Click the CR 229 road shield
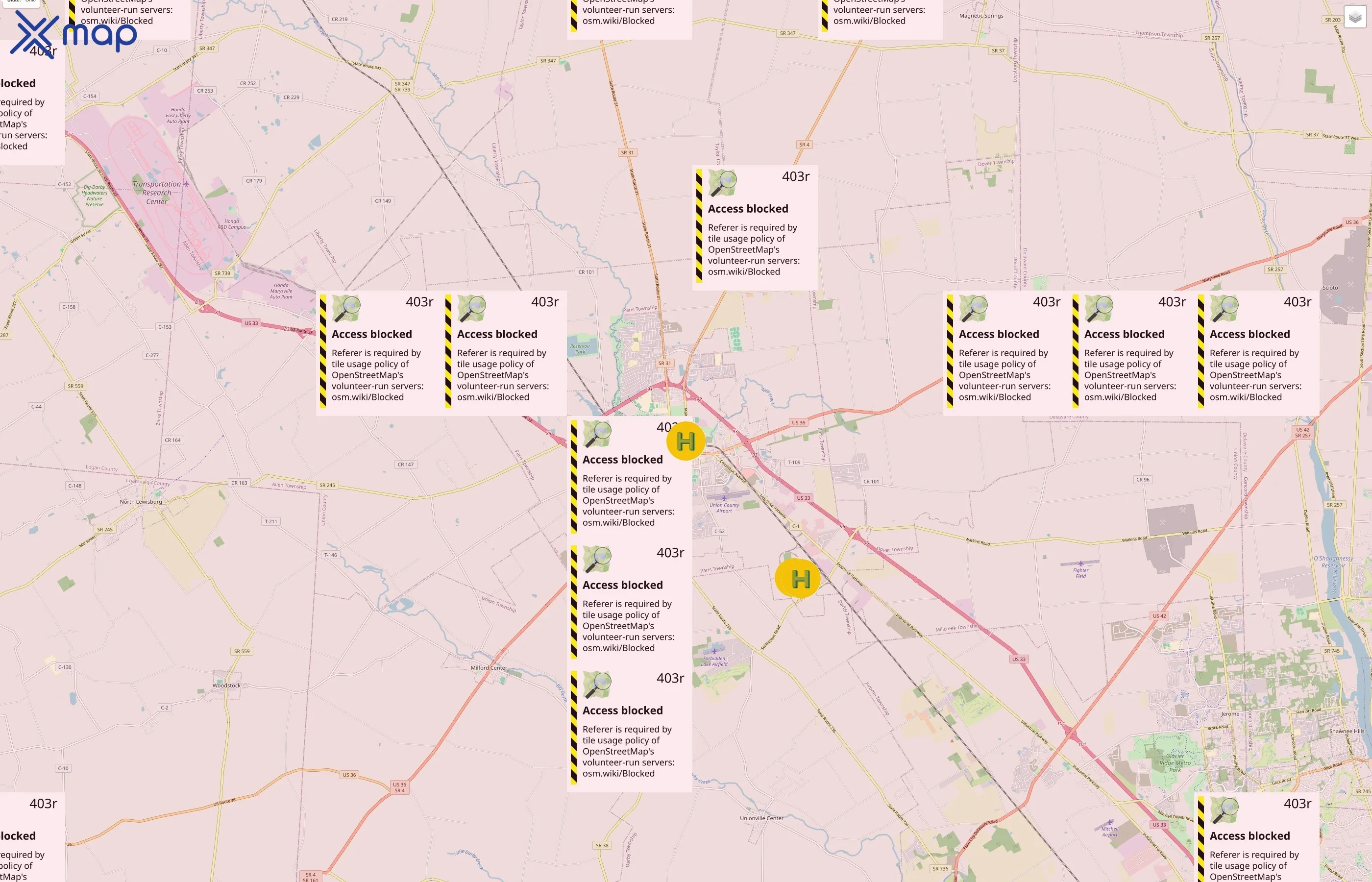 click(x=292, y=97)
